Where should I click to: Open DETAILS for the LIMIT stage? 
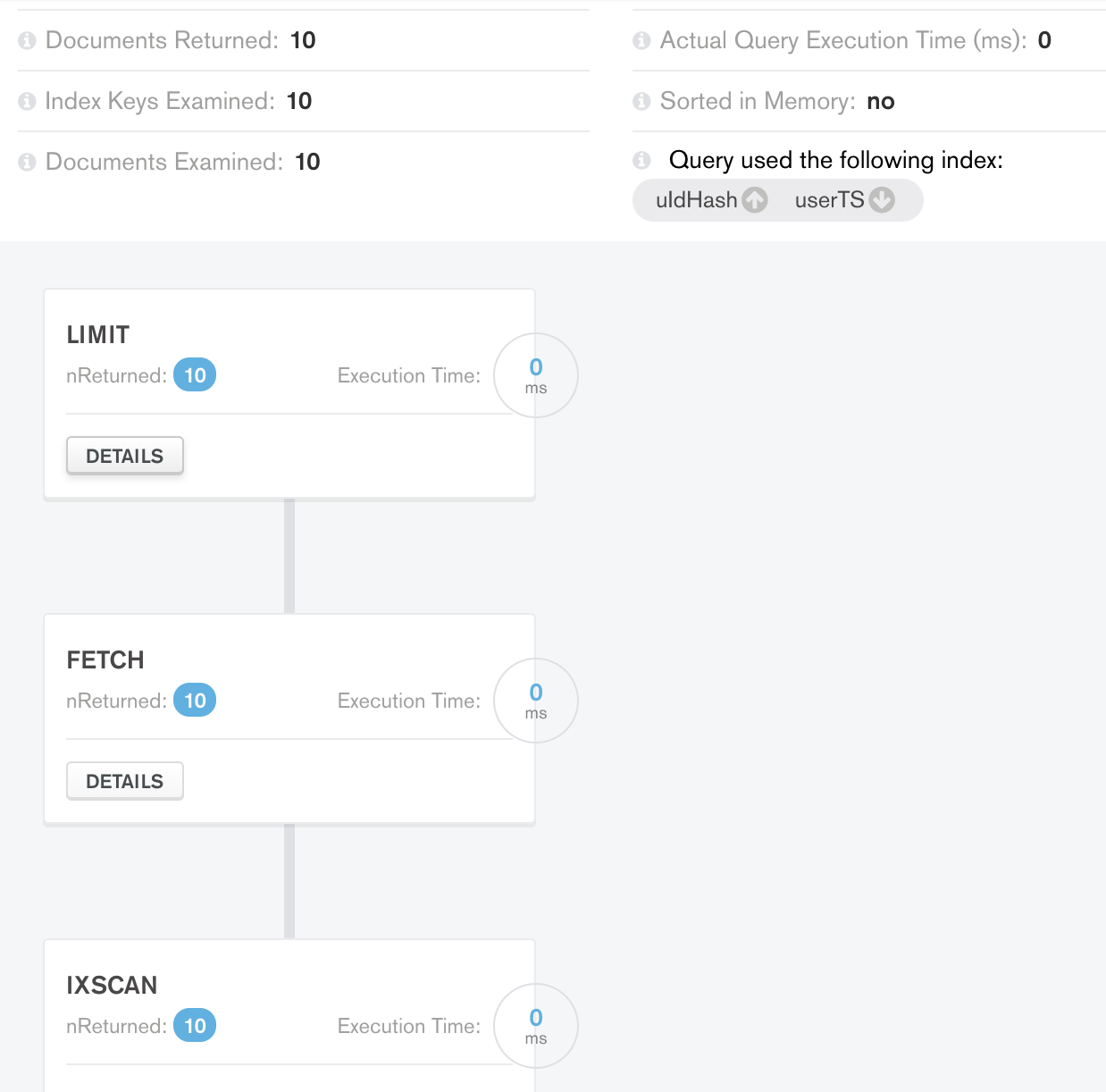[125, 456]
